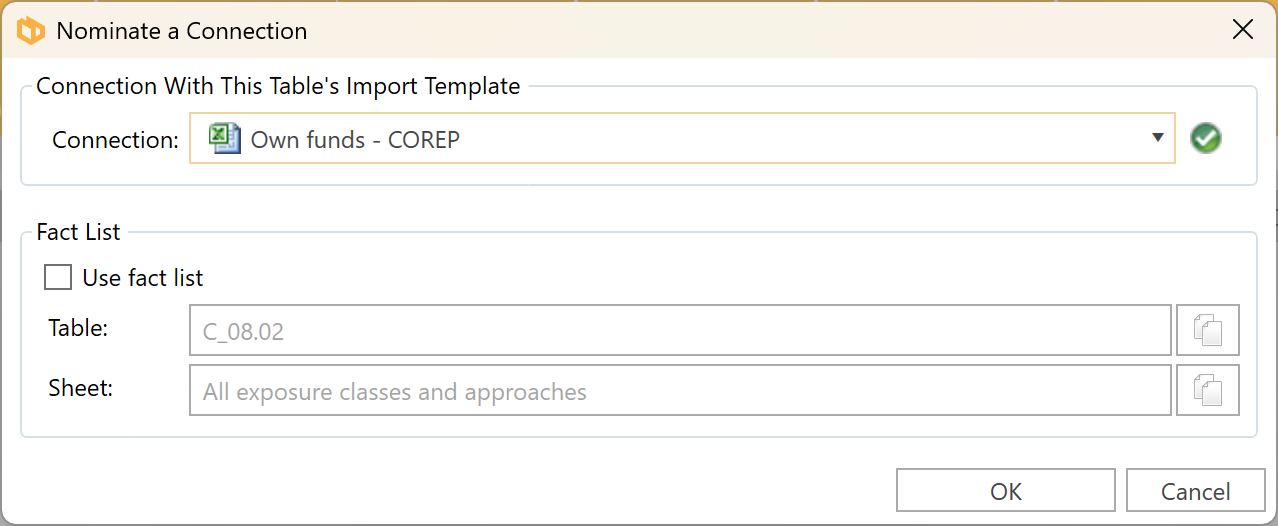Click the 'Nominate a Connection' title bar text
Image resolution: width=1278 pixels, height=526 pixels.
tap(182, 31)
